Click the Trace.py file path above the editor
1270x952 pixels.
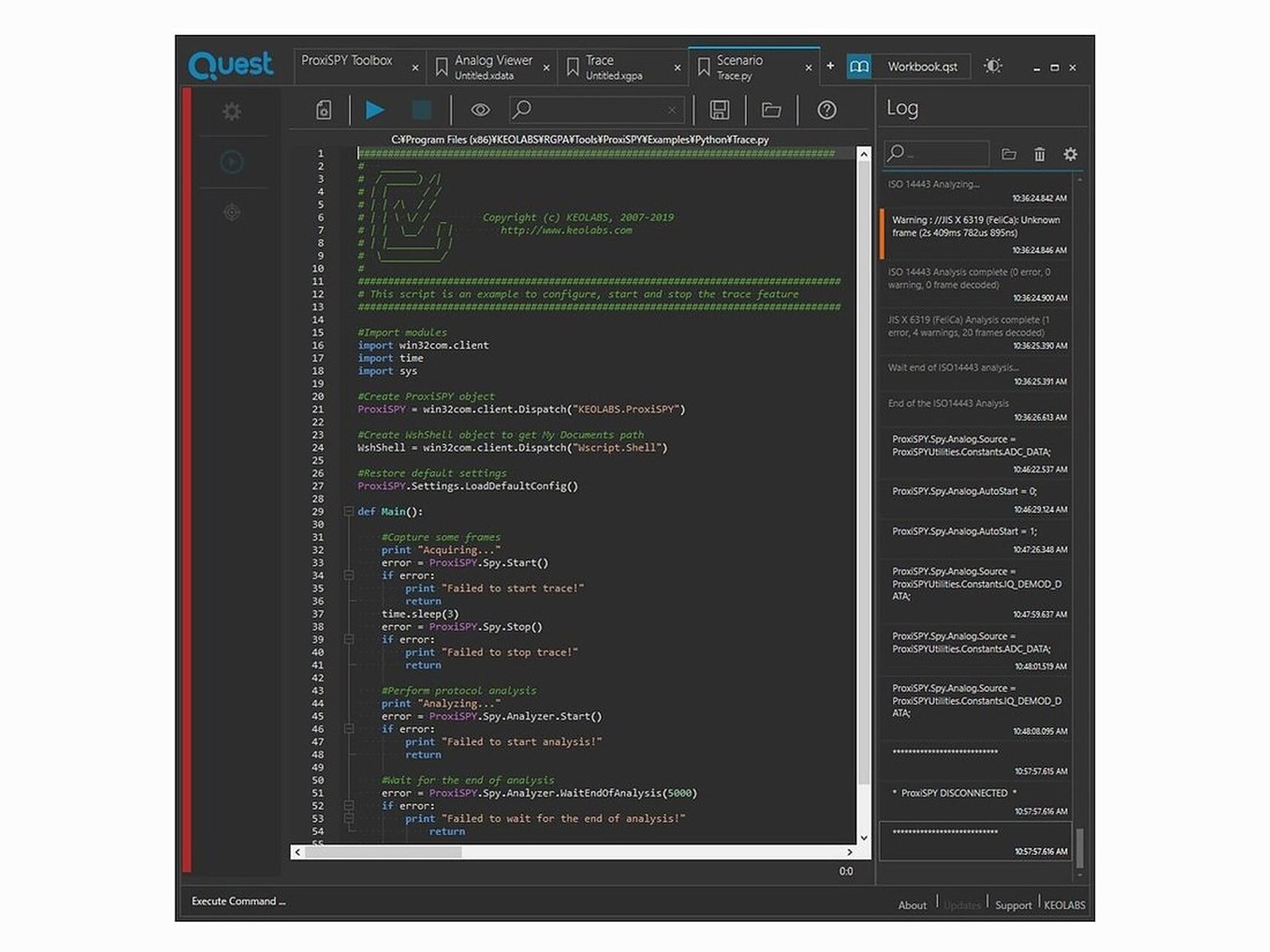(x=579, y=140)
